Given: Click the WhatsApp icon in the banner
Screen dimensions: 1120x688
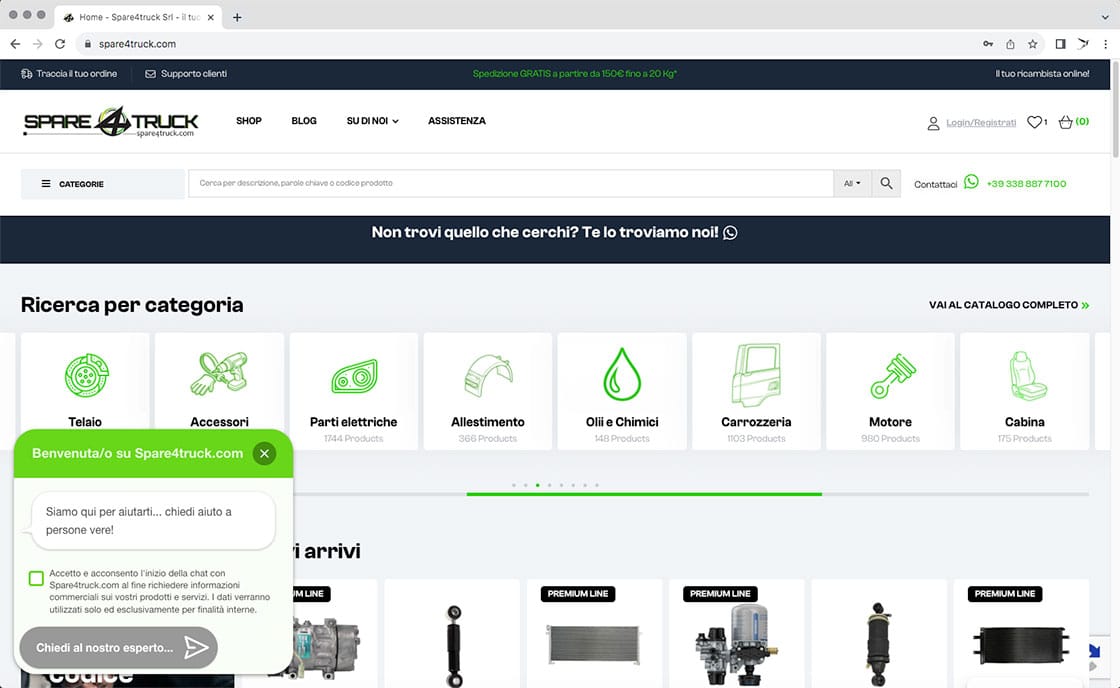Looking at the screenshot, I should 730,233.
